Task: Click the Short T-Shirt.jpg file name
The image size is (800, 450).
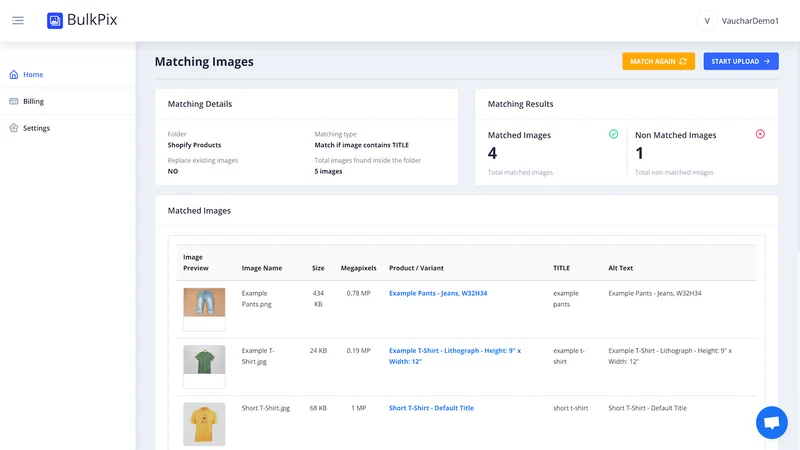Action: pyautogui.click(x=266, y=408)
